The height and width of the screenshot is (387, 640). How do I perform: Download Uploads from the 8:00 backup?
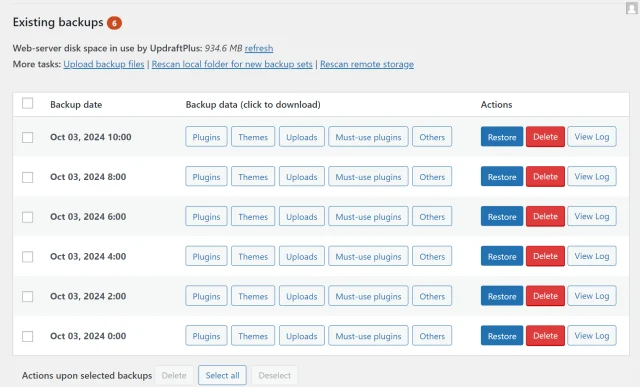click(302, 176)
